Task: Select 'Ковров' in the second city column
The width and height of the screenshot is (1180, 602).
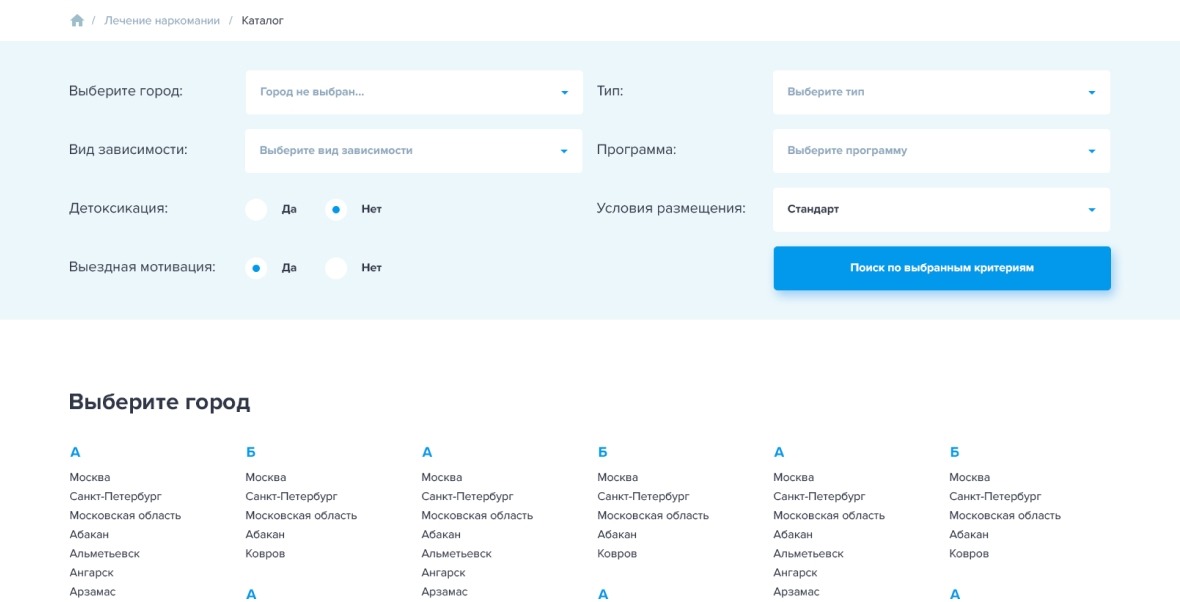Action: 265,554
